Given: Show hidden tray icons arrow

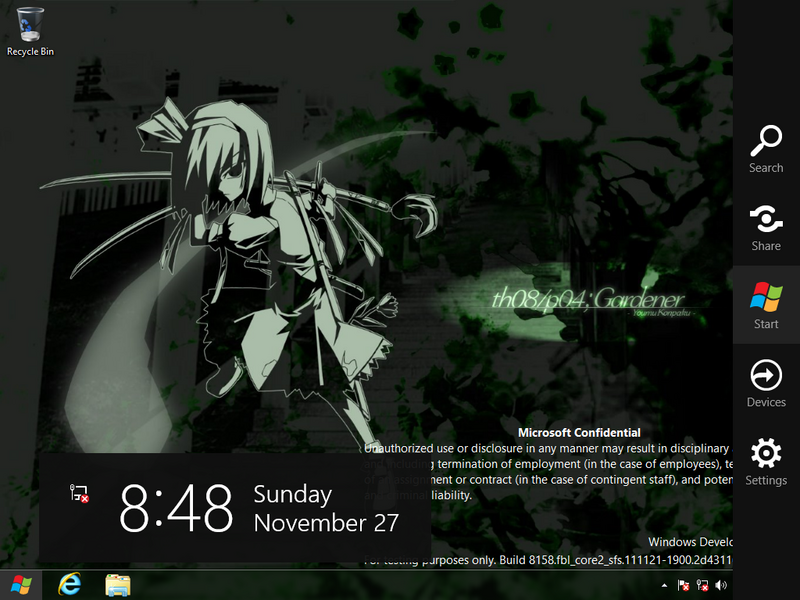Looking at the screenshot, I should 664,585.
